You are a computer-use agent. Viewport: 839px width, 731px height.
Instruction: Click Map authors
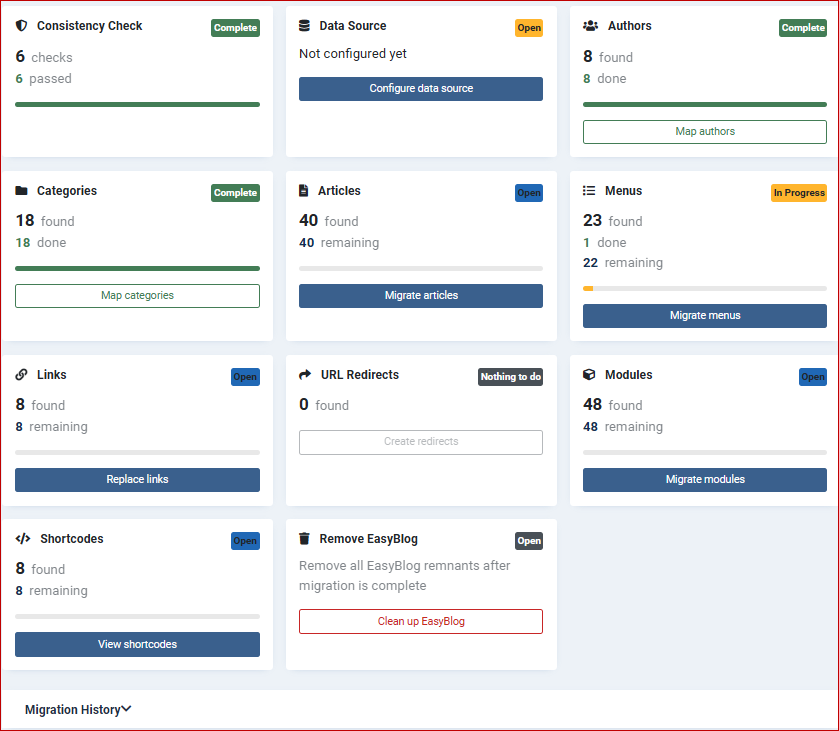tap(704, 131)
